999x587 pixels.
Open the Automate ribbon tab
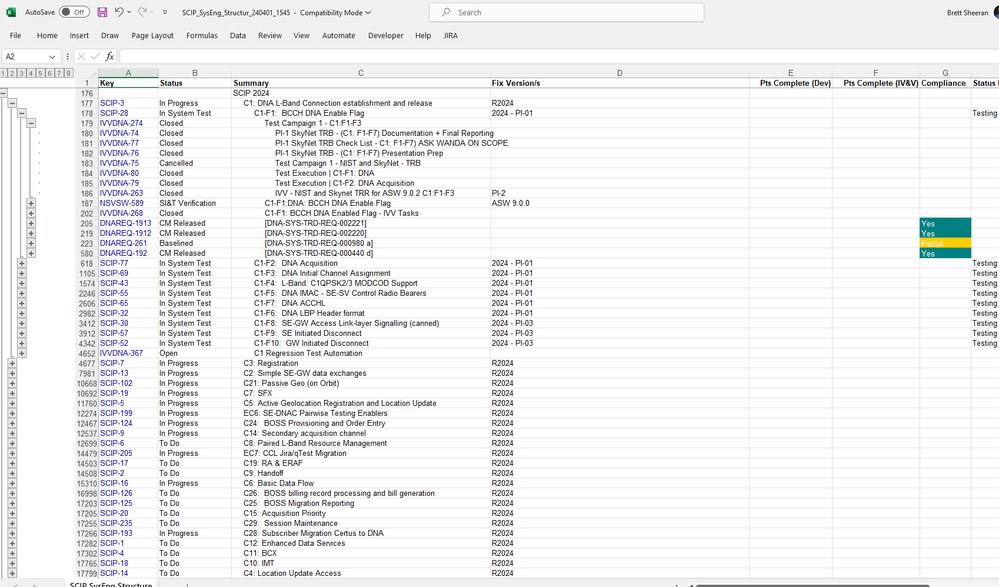pos(338,36)
